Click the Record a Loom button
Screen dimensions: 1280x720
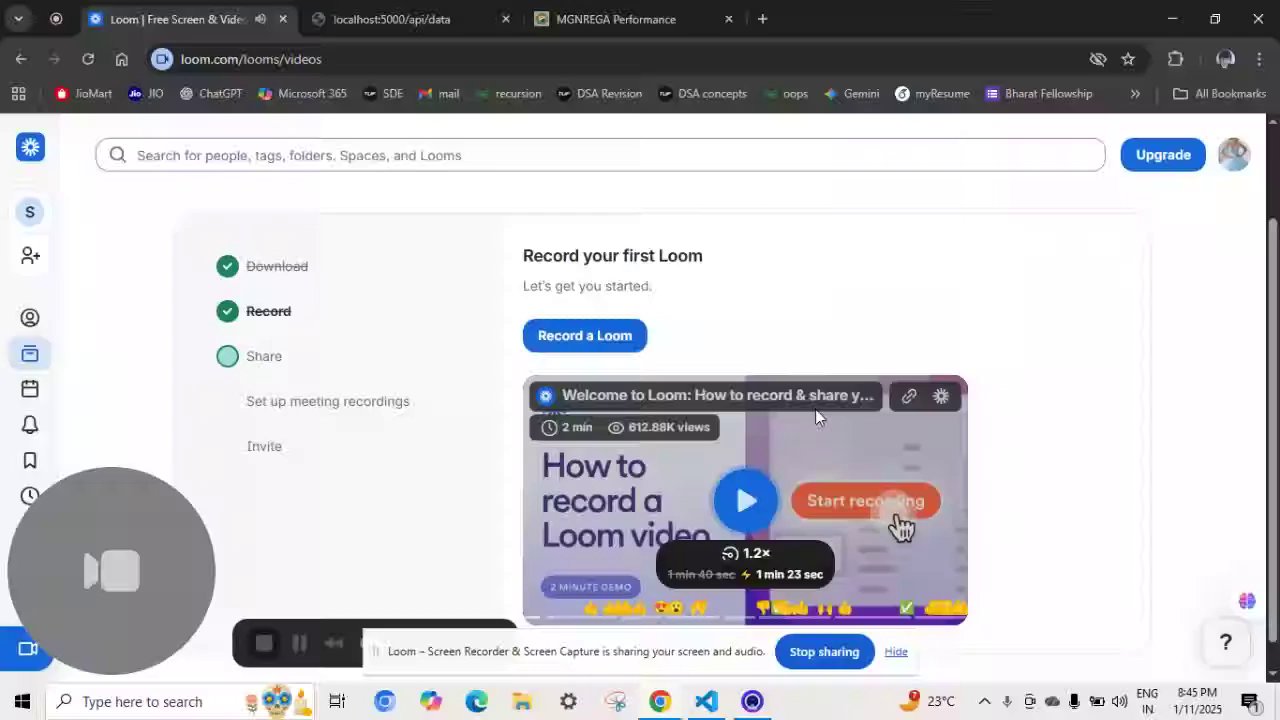(585, 336)
